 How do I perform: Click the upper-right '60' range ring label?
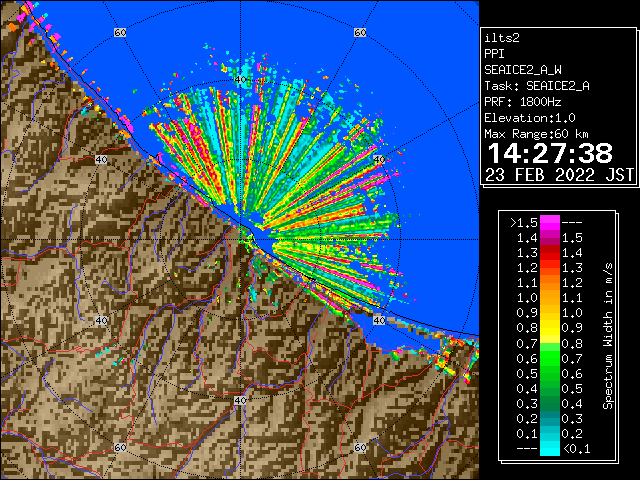click(x=360, y=32)
